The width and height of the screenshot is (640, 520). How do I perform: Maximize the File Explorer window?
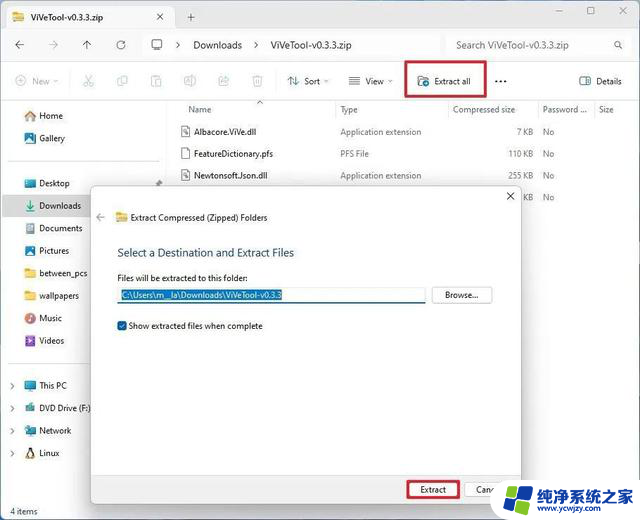pyautogui.click(x=591, y=11)
